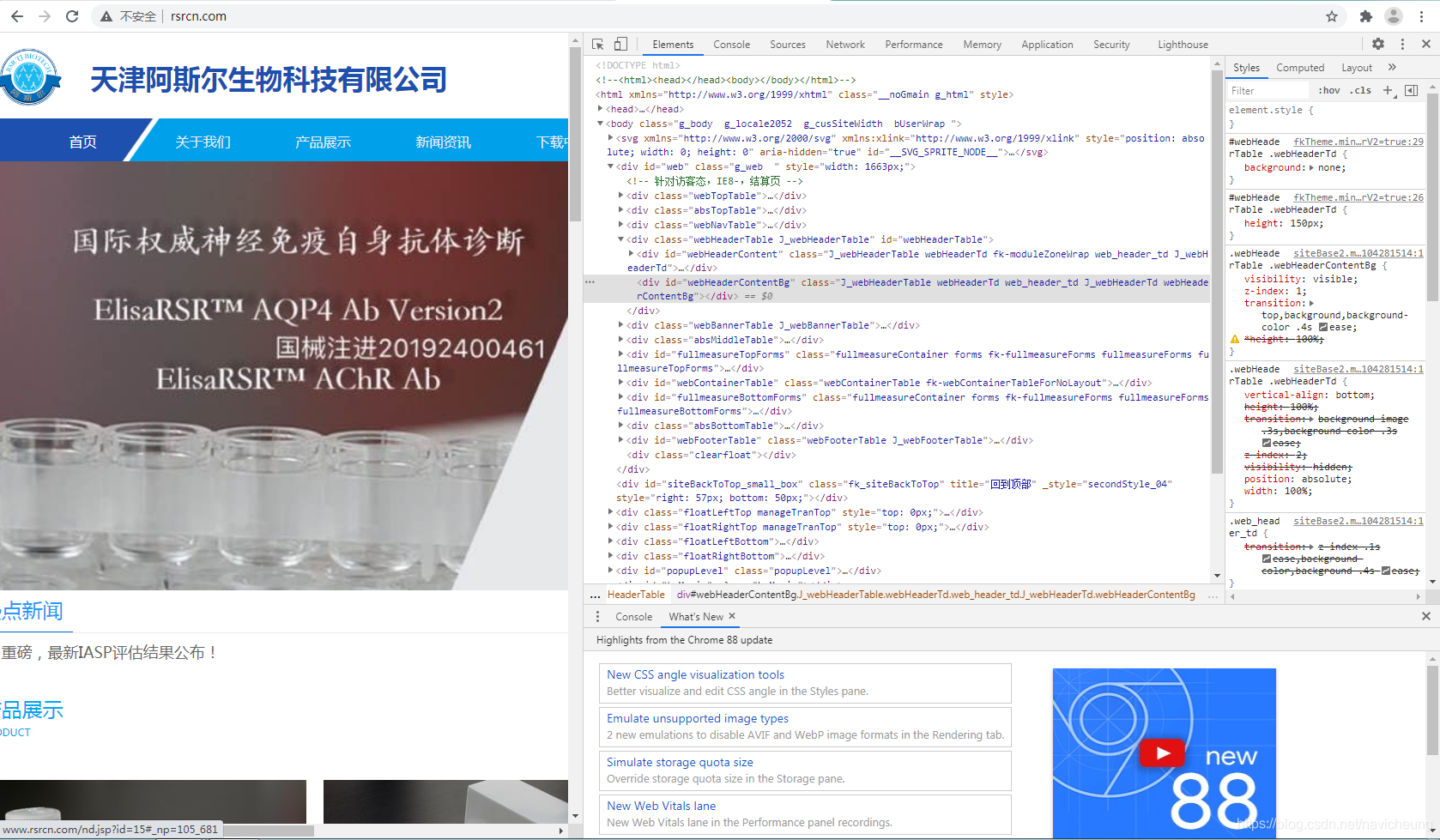
Task: Open Chrome three-dot menu
Action: pos(1421,16)
